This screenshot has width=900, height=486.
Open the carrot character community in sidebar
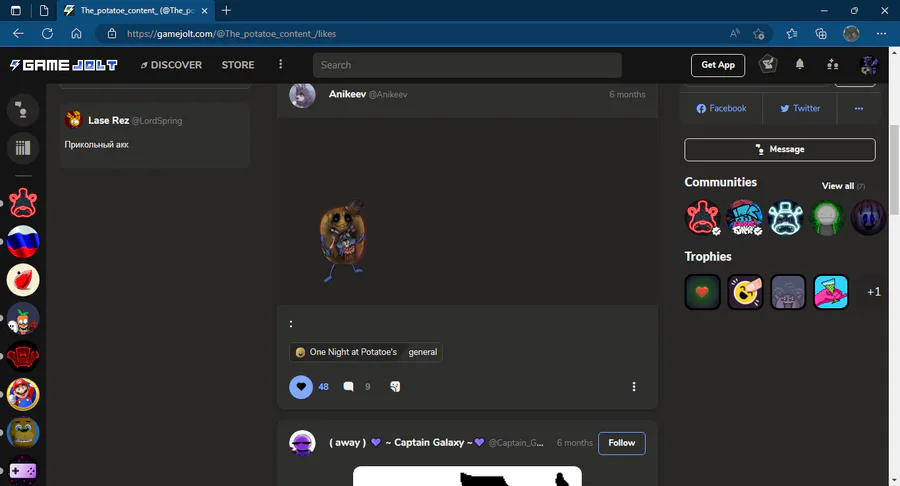click(23, 318)
